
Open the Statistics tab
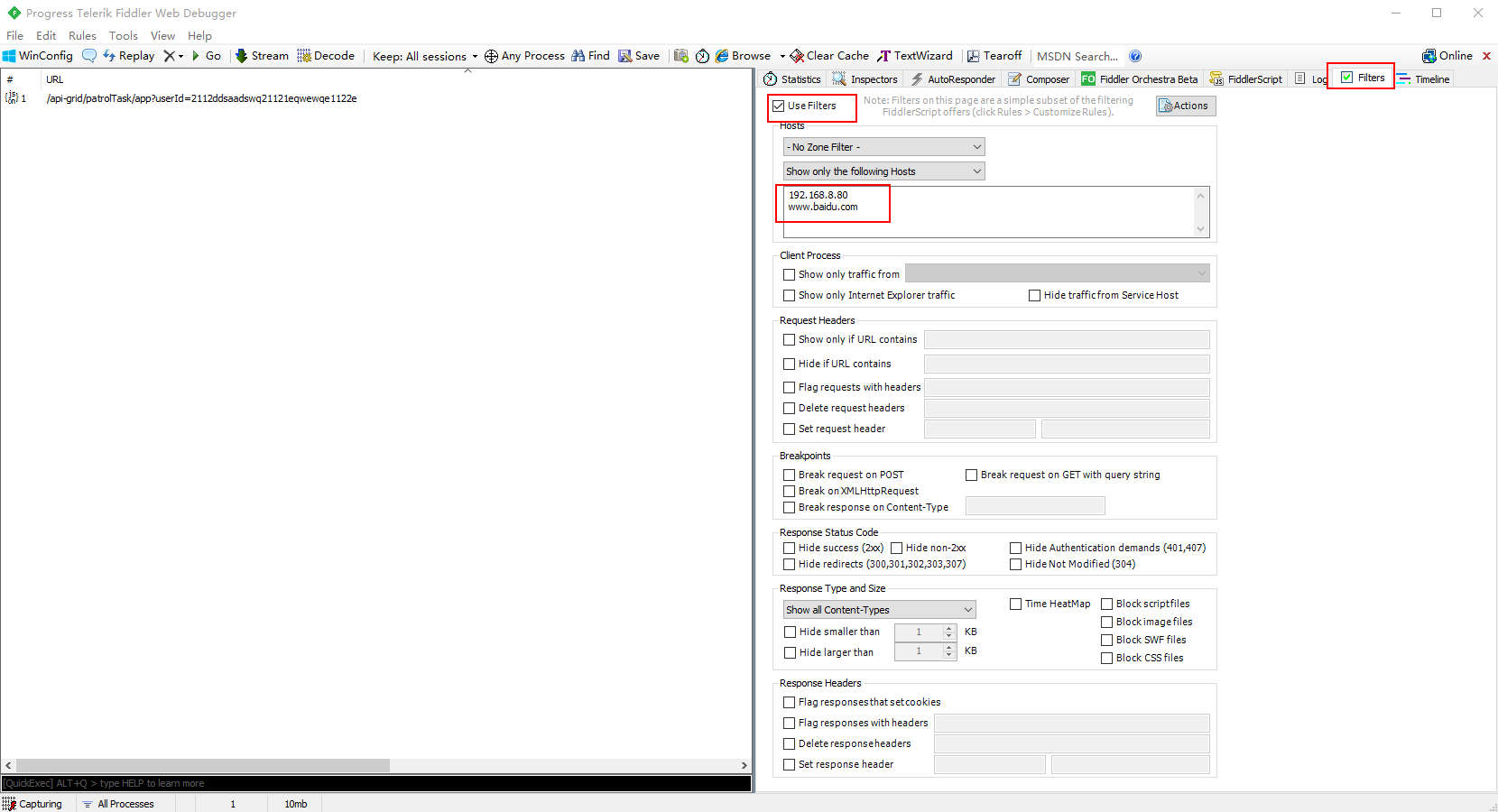coord(792,79)
